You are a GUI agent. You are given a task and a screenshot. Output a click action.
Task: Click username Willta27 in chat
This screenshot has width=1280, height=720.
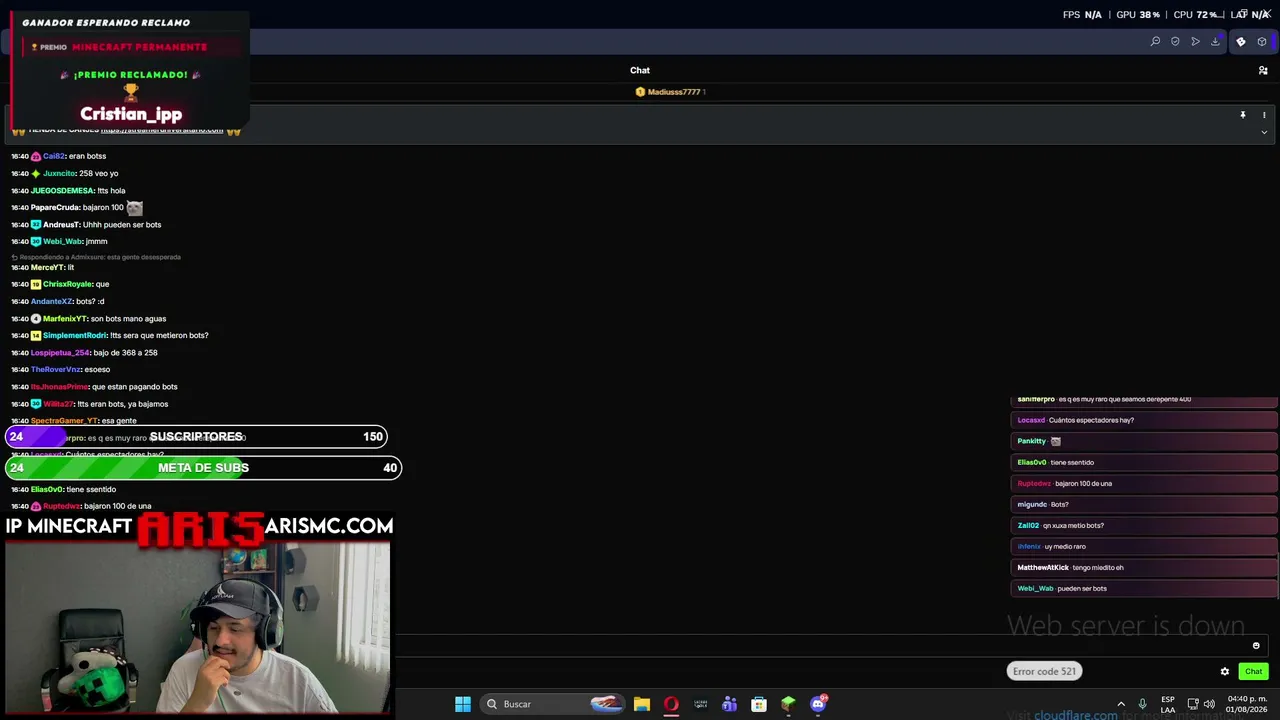(59, 404)
